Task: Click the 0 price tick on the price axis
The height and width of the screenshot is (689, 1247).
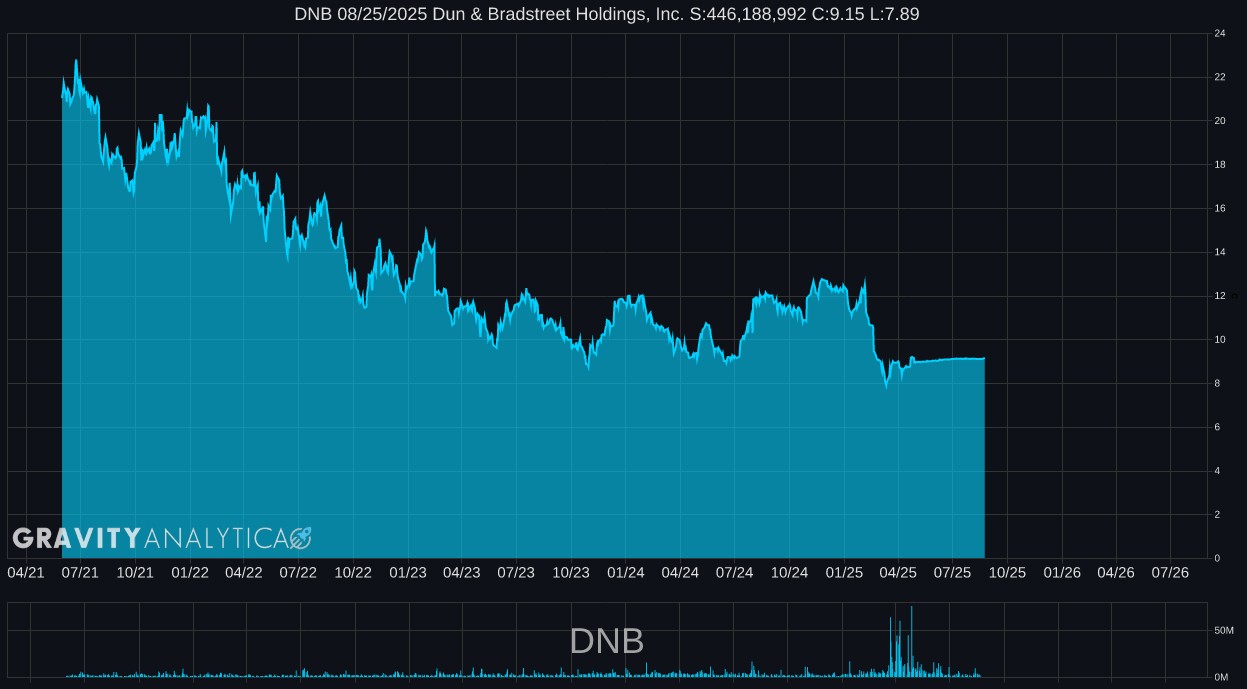Action: [1217, 558]
